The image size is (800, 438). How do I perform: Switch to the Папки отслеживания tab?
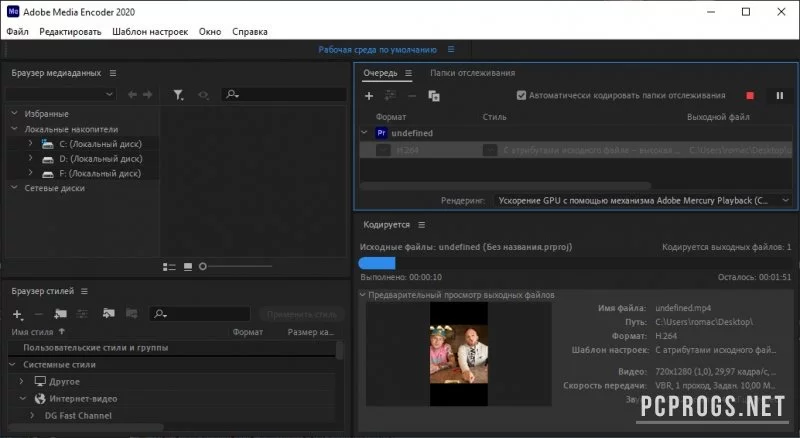click(472, 73)
